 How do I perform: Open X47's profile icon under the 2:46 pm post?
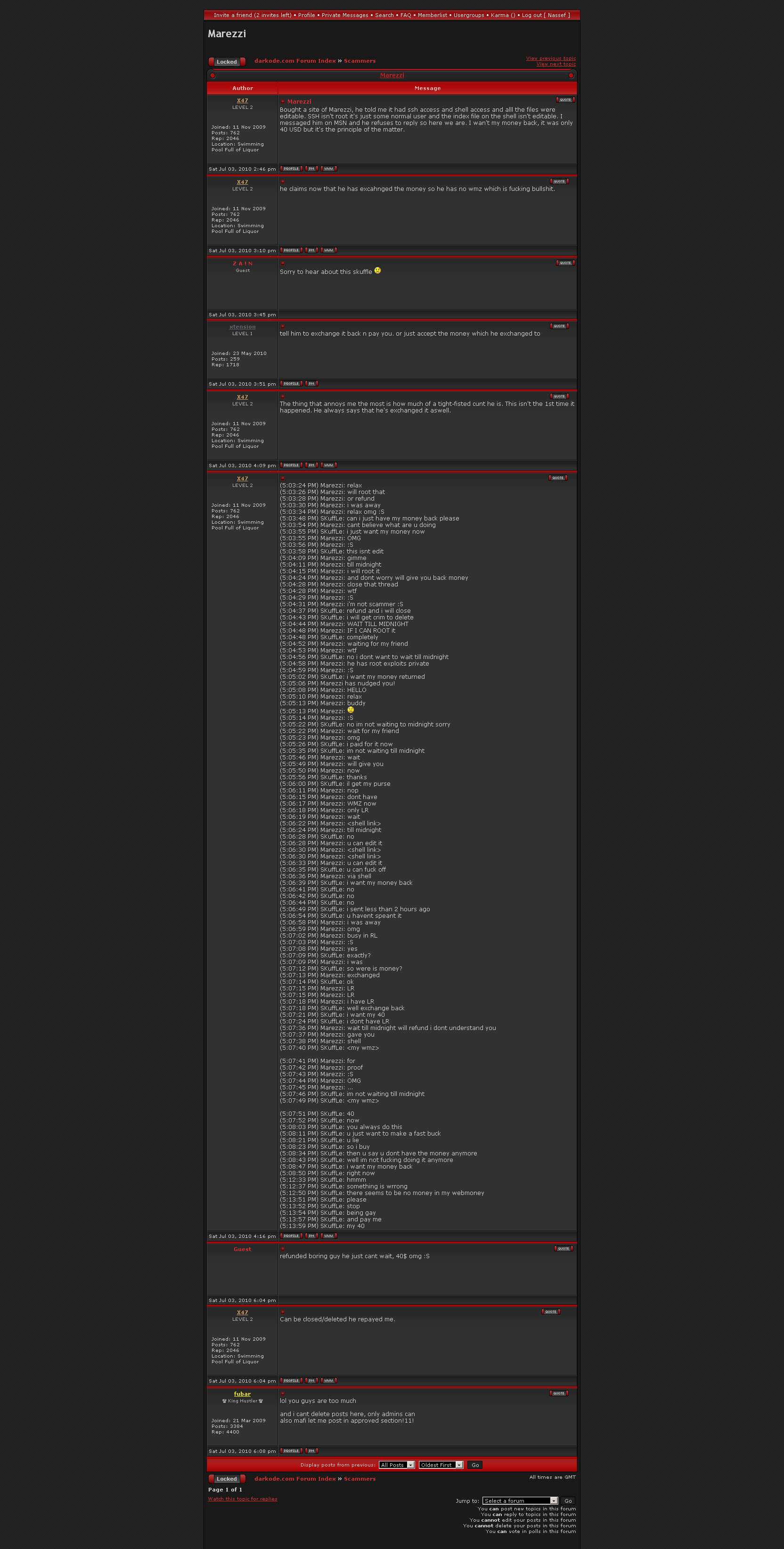291,169
